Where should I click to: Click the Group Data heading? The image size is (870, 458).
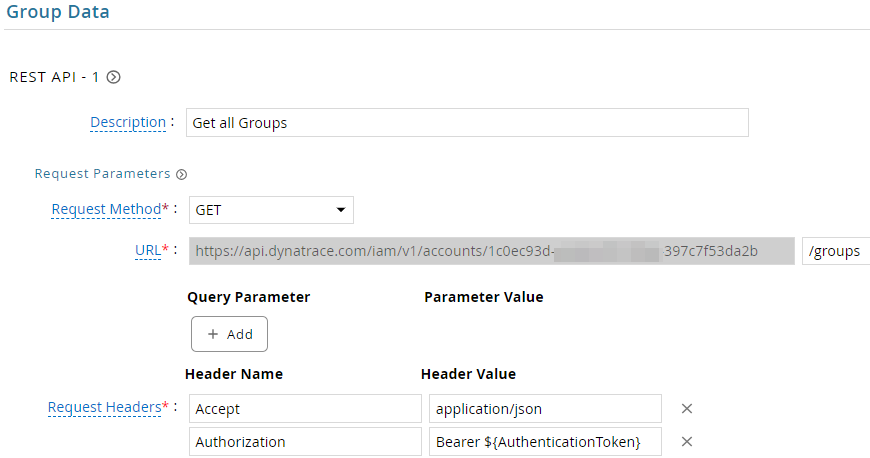pos(58,12)
